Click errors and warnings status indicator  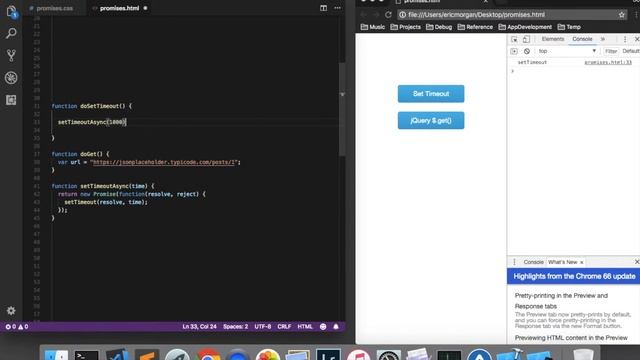click(17, 327)
